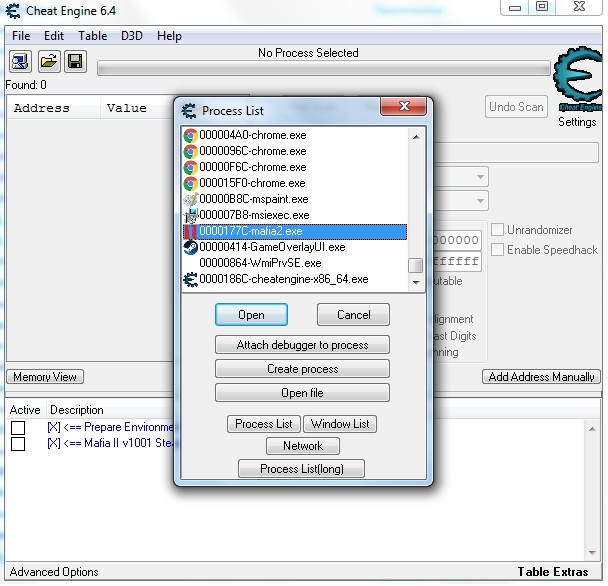Select the Mafia II v1001 table entry
The width and height of the screenshot is (608, 586).
click(x=110, y=443)
